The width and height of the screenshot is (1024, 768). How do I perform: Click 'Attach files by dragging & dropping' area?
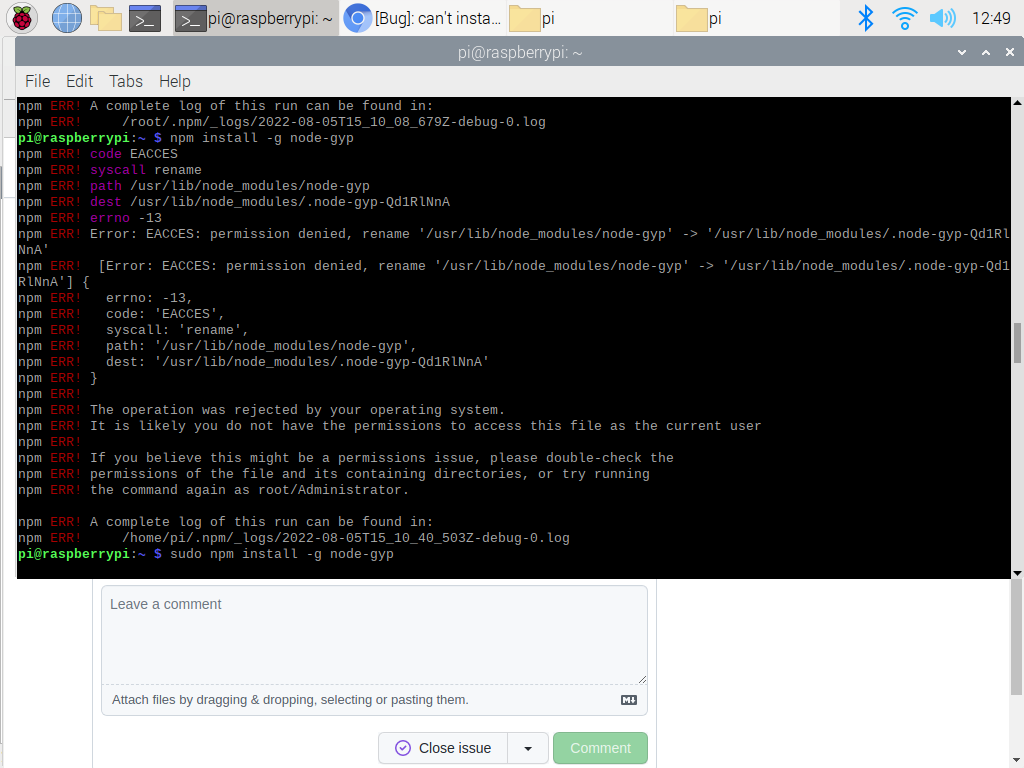tap(290, 699)
